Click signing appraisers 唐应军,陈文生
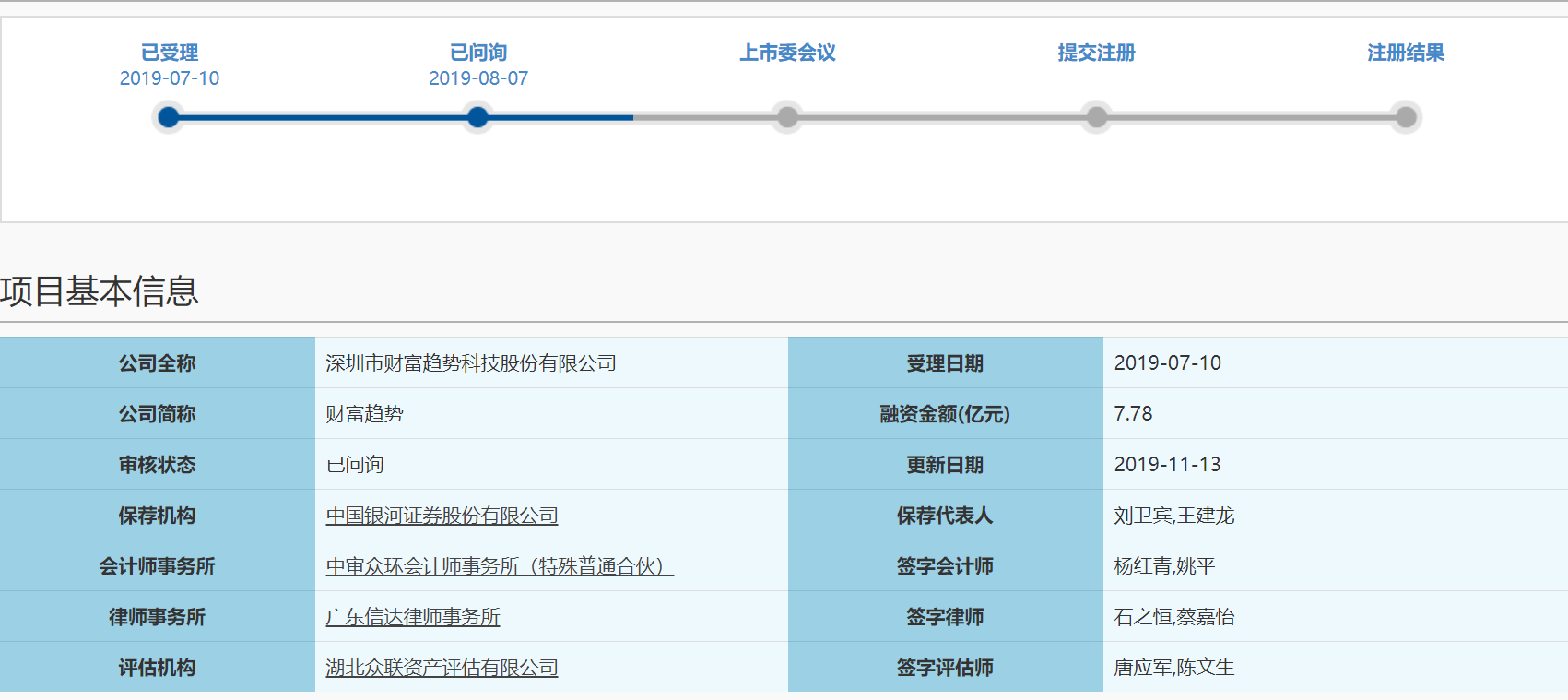The image size is (1568, 700). [1173, 668]
